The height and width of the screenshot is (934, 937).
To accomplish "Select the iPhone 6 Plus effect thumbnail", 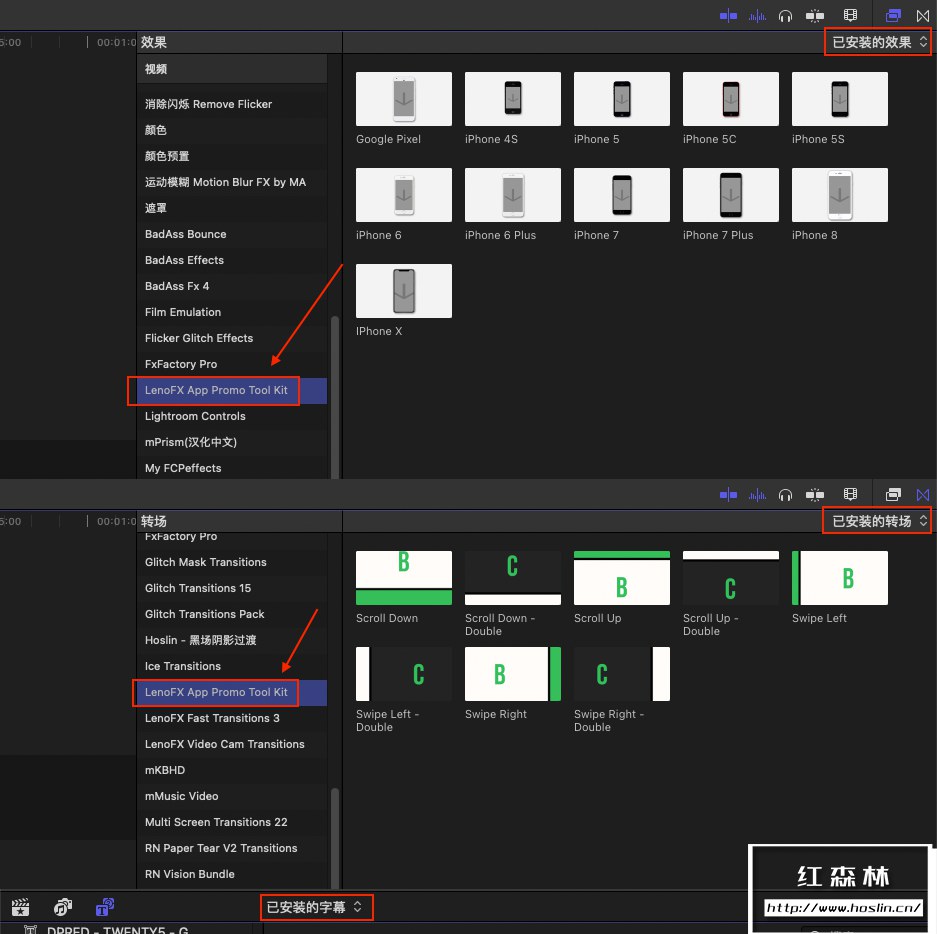I will (x=513, y=195).
